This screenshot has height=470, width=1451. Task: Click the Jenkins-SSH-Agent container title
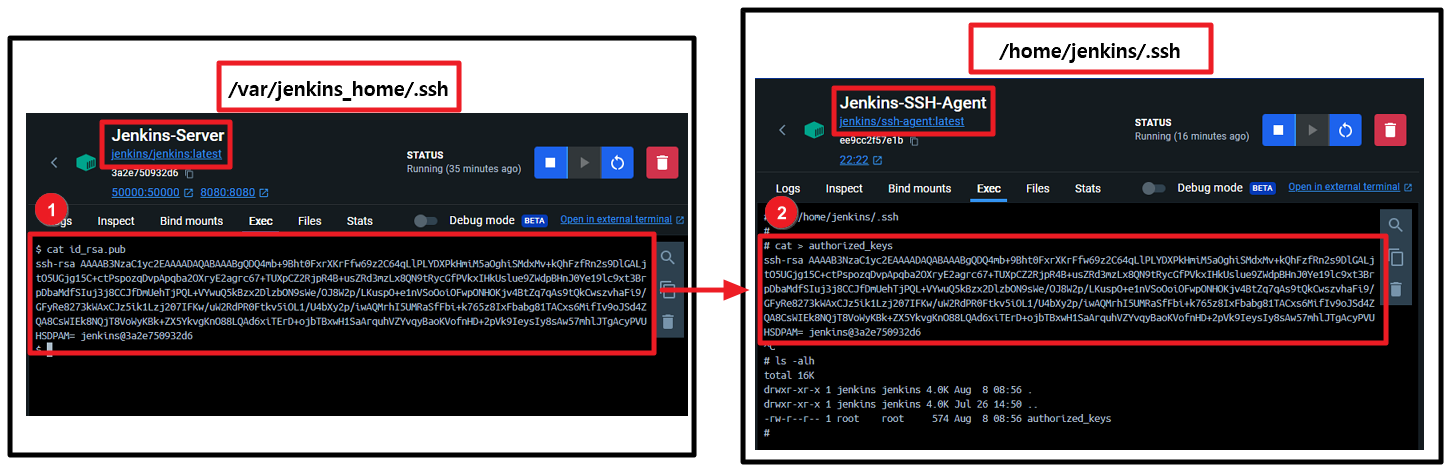(x=913, y=102)
